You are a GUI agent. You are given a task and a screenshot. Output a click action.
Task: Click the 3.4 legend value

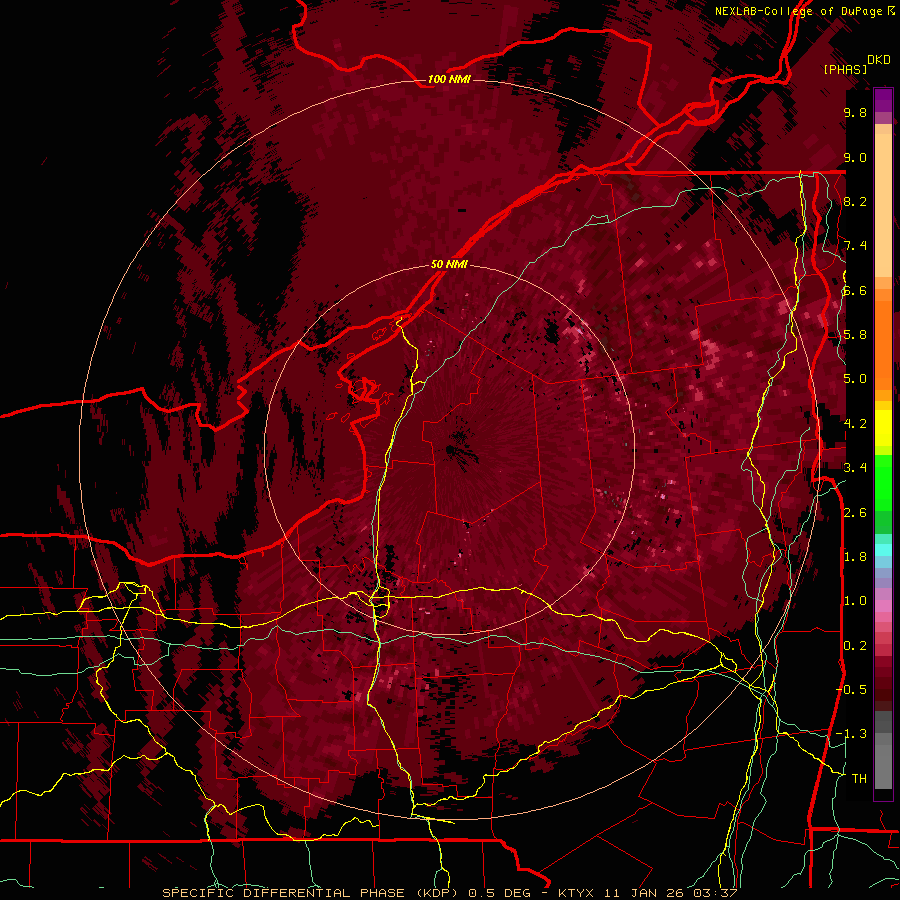tap(855, 468)
